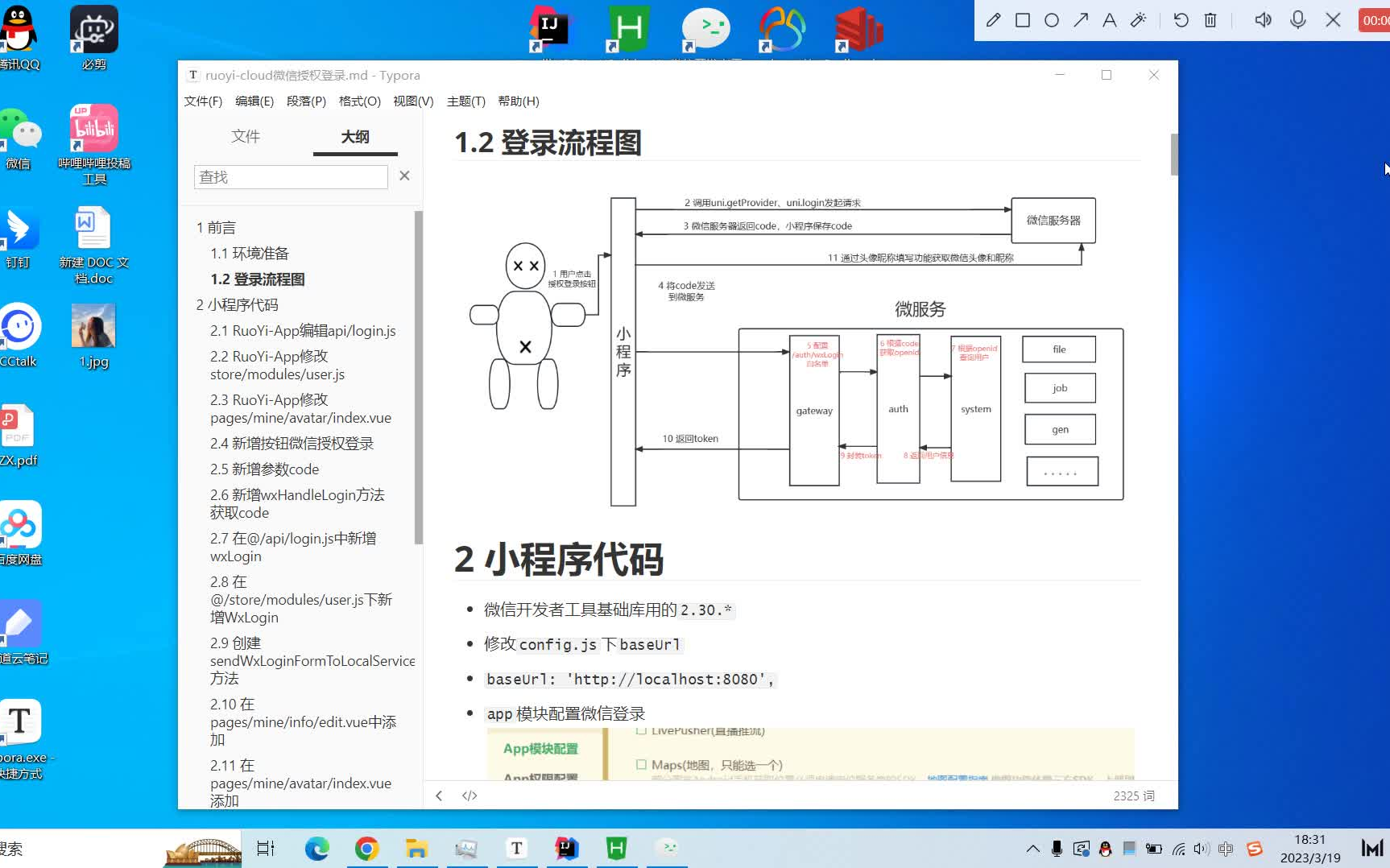Open the 段落(P) menu

pyautogui.click(x=306, y=101)
